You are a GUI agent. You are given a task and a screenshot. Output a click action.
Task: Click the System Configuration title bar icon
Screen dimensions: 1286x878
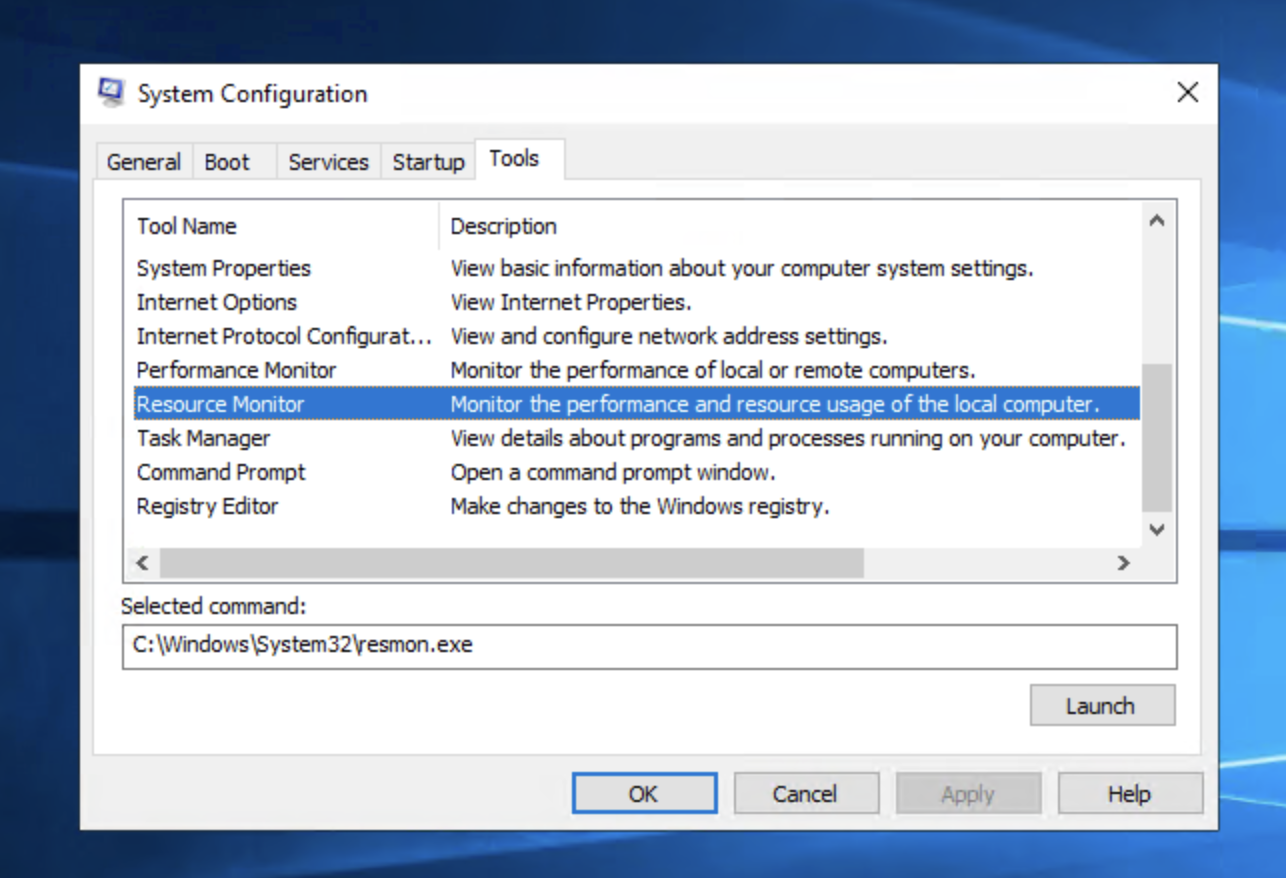pos(111,93)
